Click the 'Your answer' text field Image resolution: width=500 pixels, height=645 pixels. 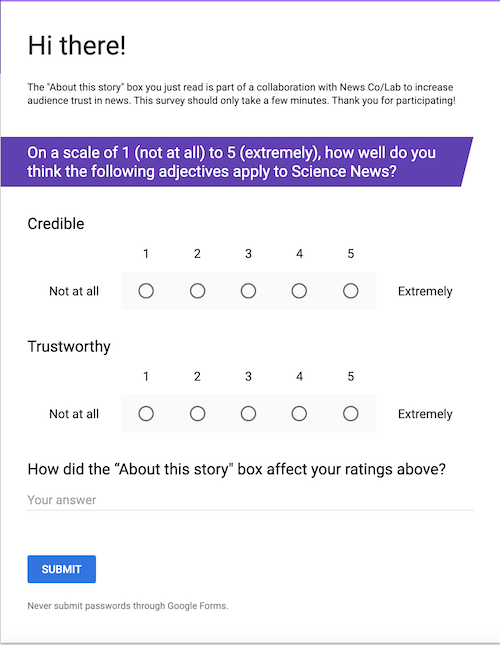(x=251, y=500)
